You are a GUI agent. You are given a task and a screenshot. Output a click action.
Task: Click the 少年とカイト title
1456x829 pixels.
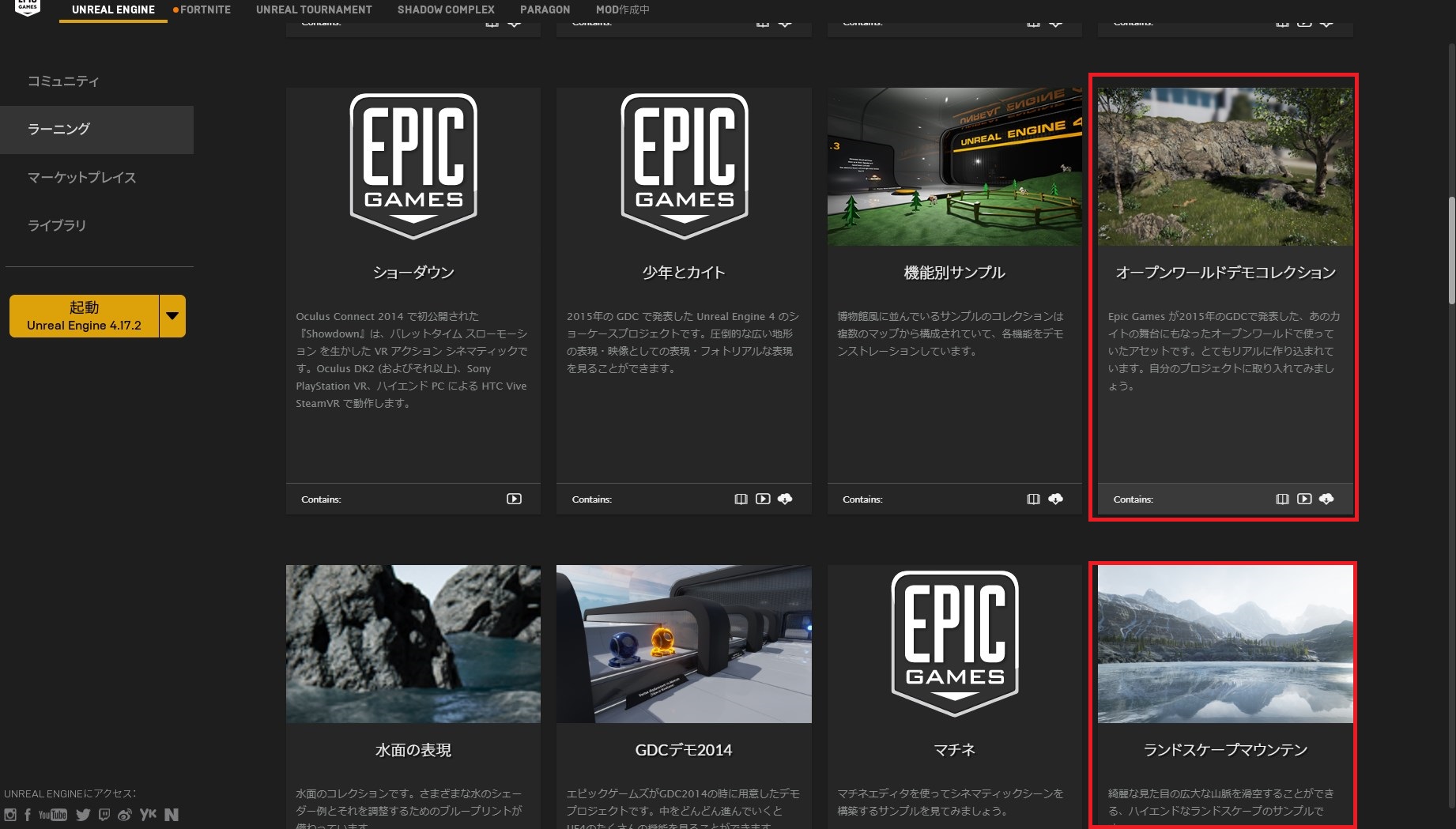684,273
